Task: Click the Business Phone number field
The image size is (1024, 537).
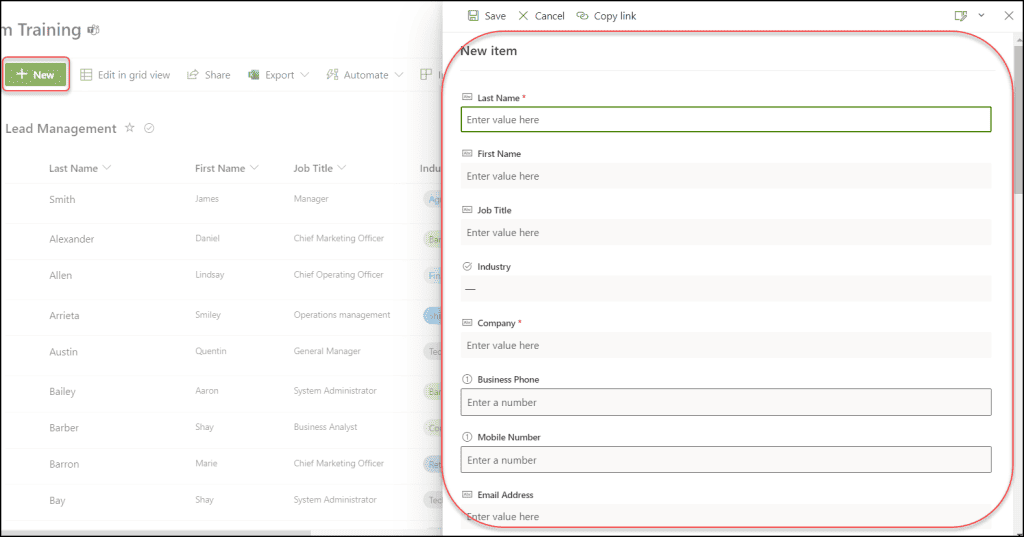Action: tap(726, 402)
